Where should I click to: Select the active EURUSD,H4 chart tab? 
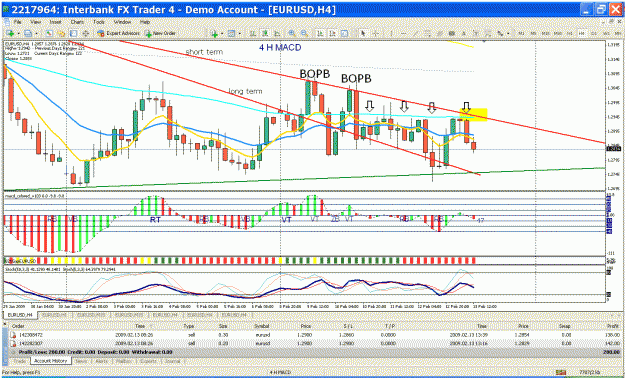pyautogui.click(x=20, y=315)
